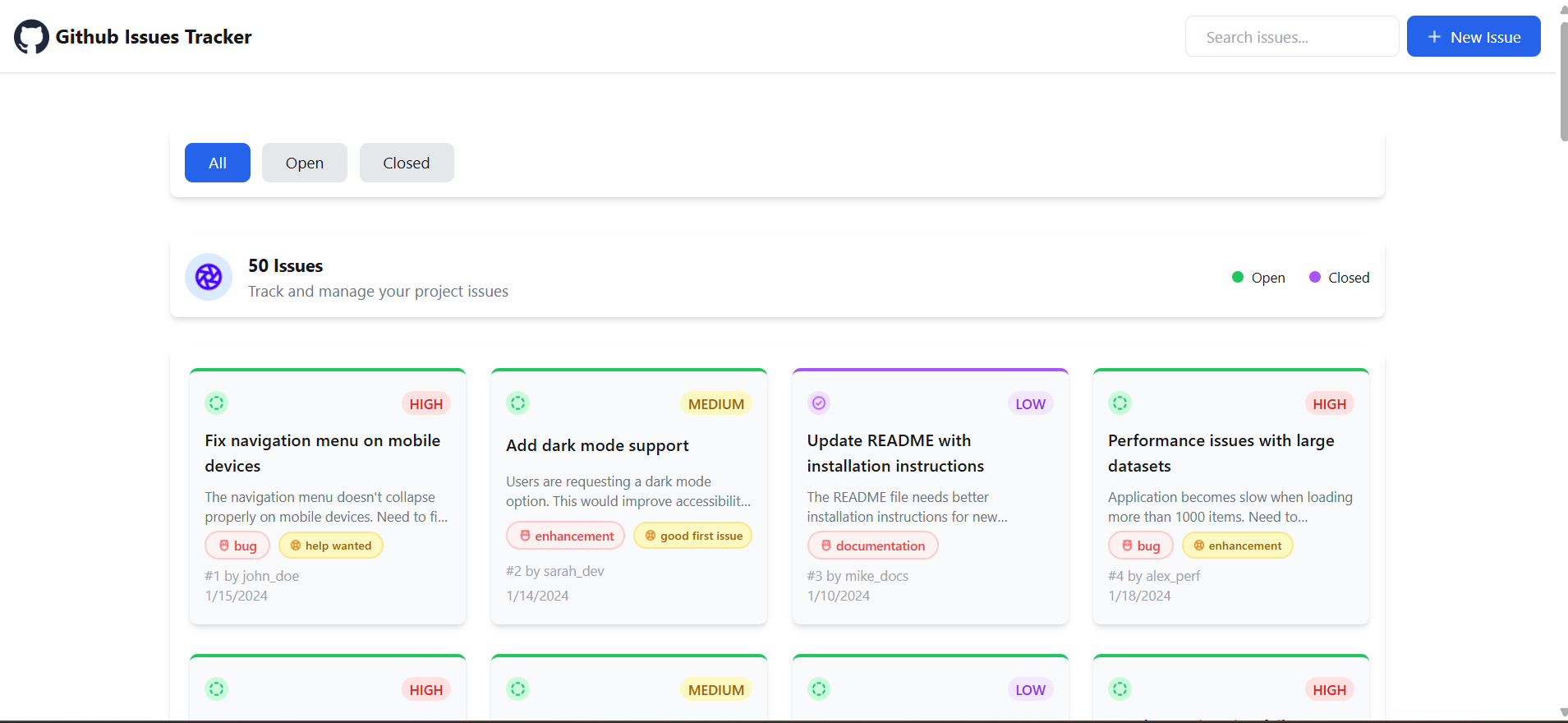Click the bug tag icon on issue #4

[1128, 546]
